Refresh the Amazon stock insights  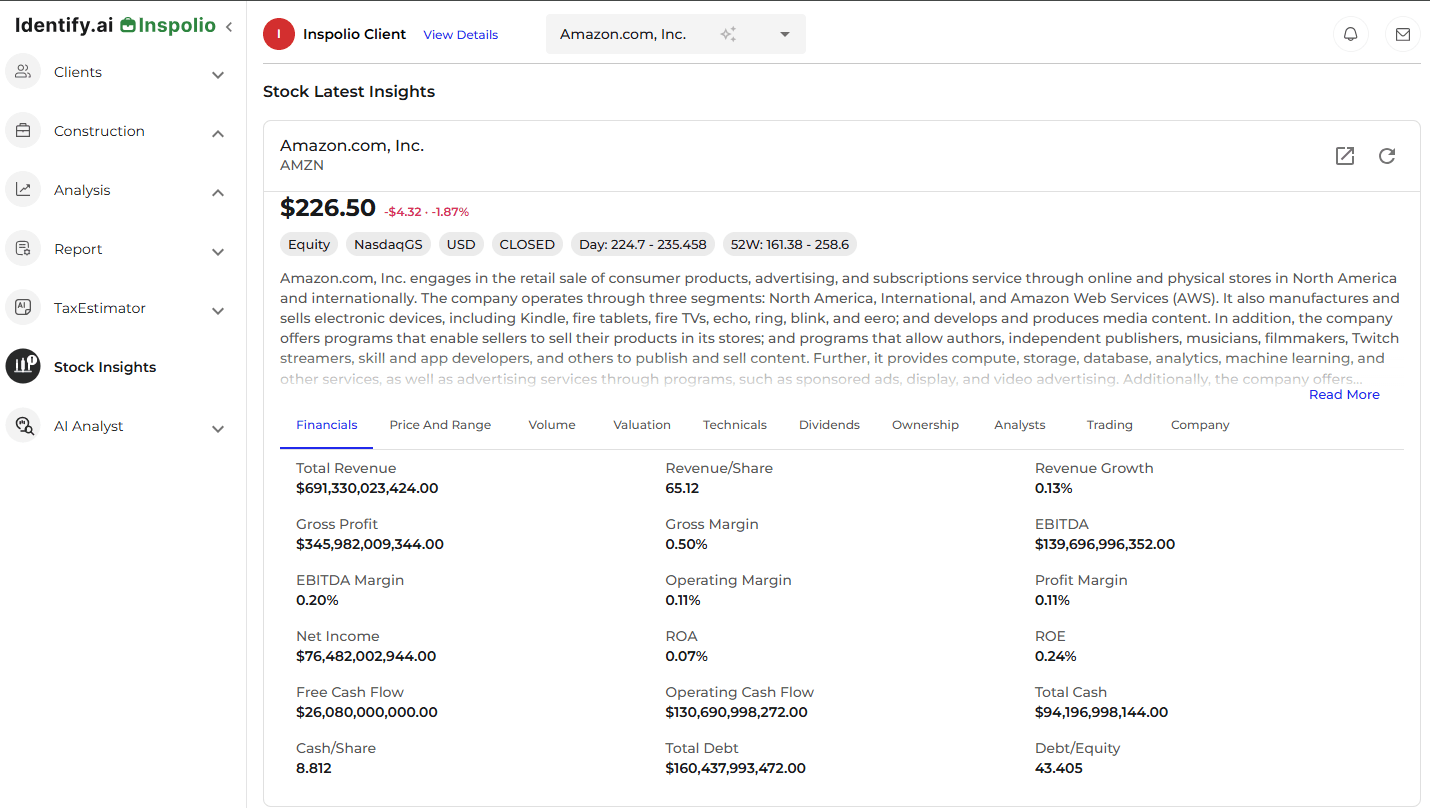(x=1387, y=156)
